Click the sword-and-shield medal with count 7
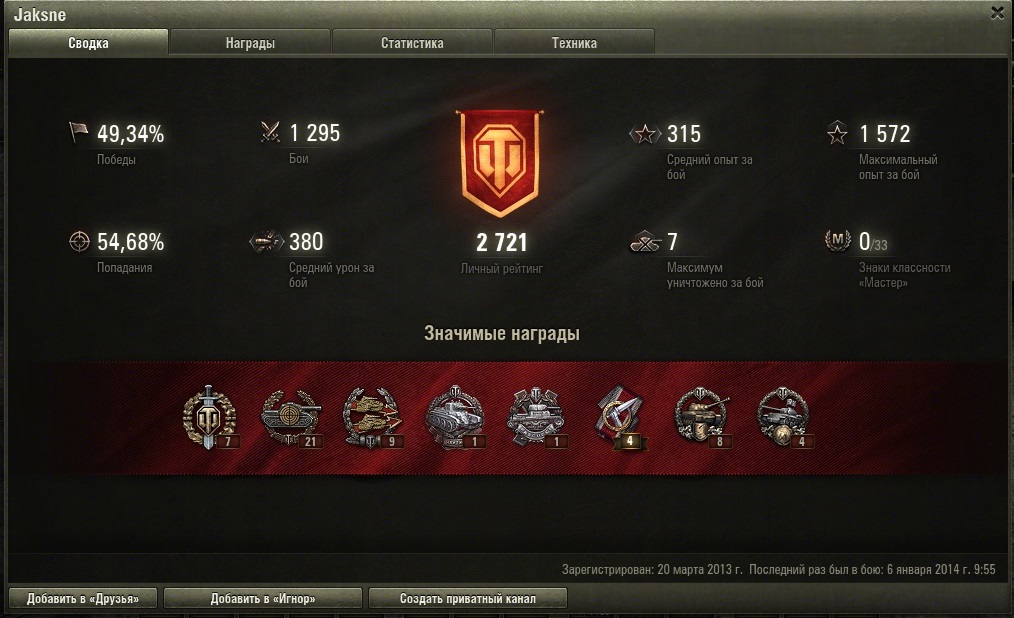 pos(209,418)
